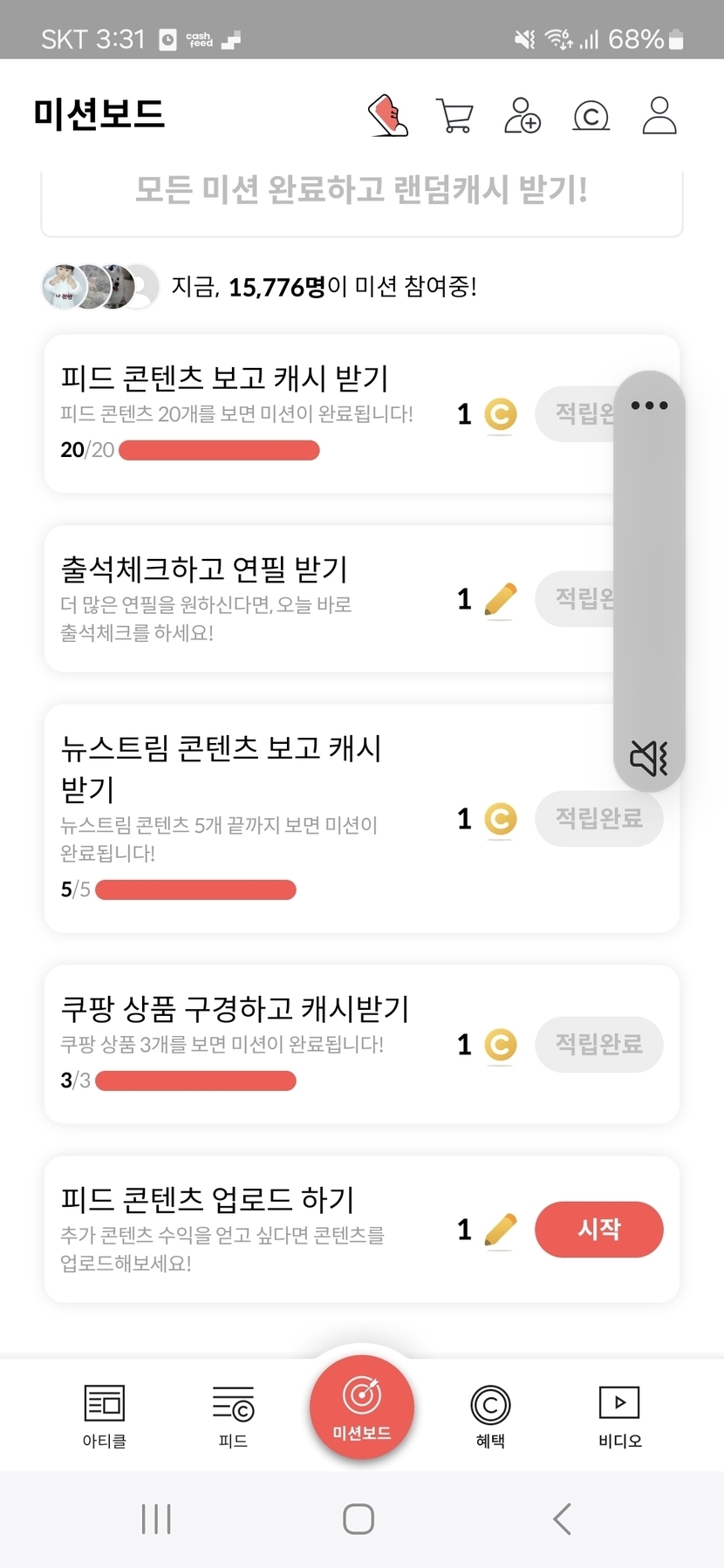Image resolution: width=724 pixels, height=1568 pixels.
Task: Click the 20/20 feed progress bar
Action: pos(219,450)
